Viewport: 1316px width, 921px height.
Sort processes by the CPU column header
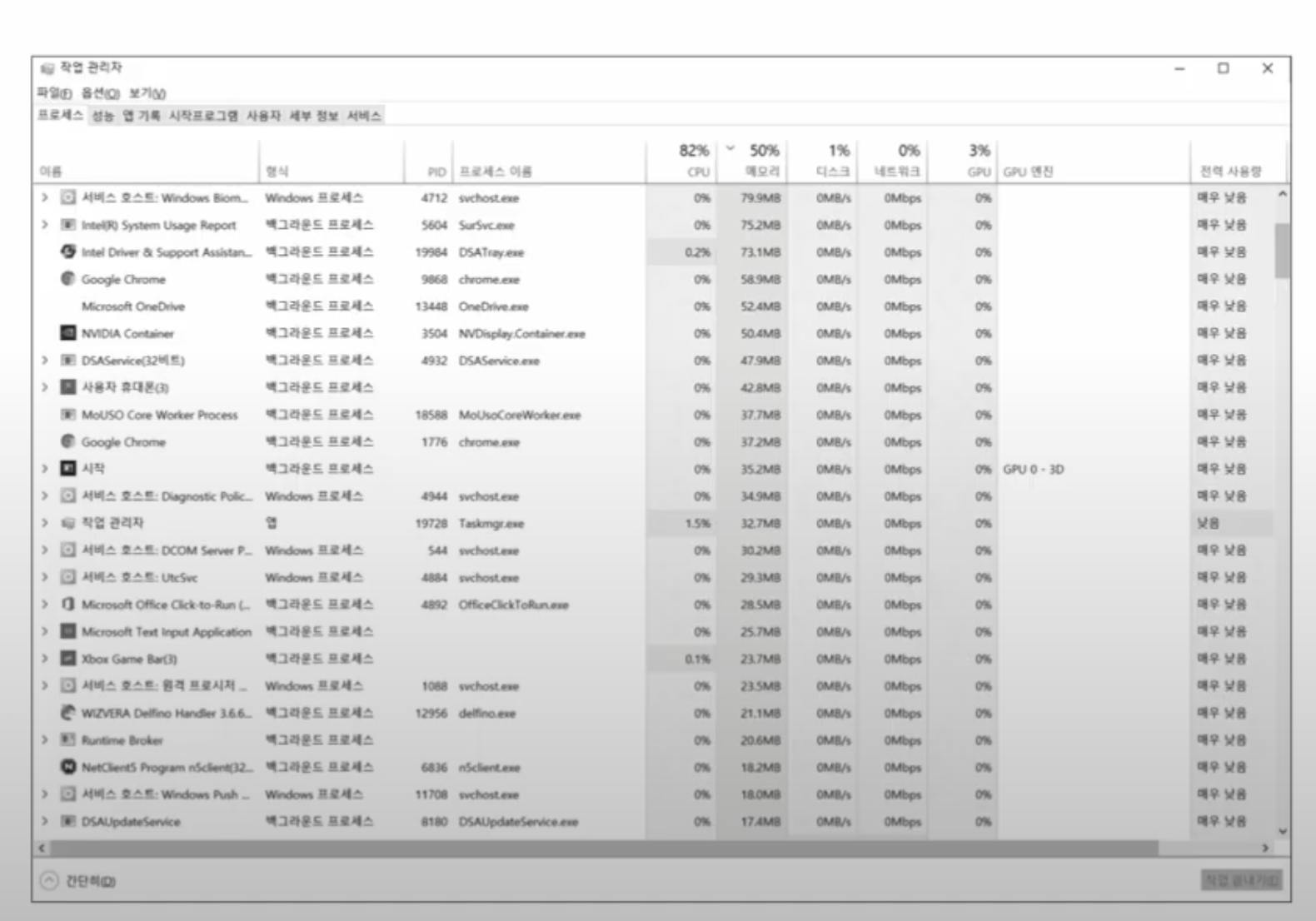680,160
